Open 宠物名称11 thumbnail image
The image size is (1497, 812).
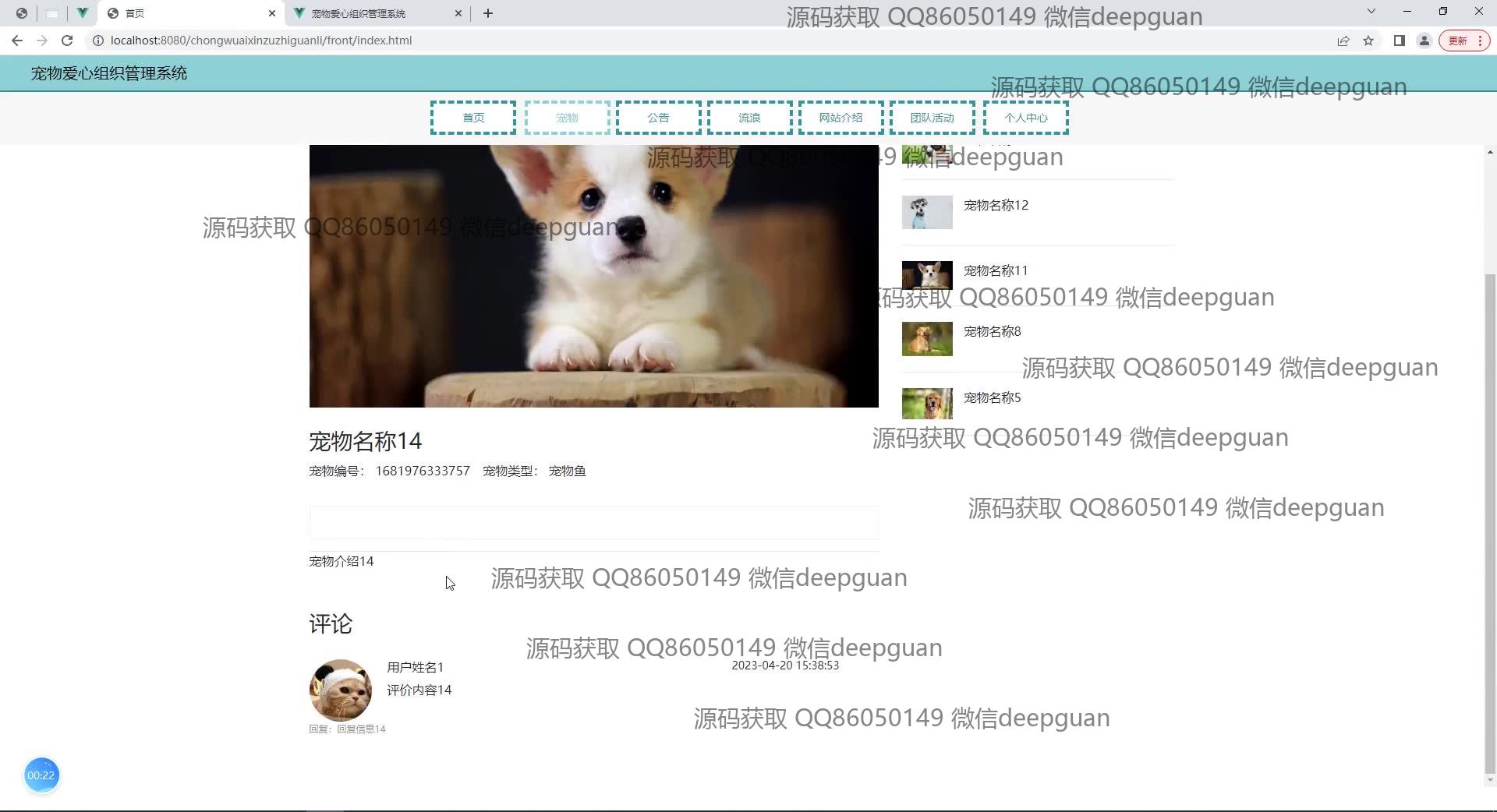(x=927, y=275)
